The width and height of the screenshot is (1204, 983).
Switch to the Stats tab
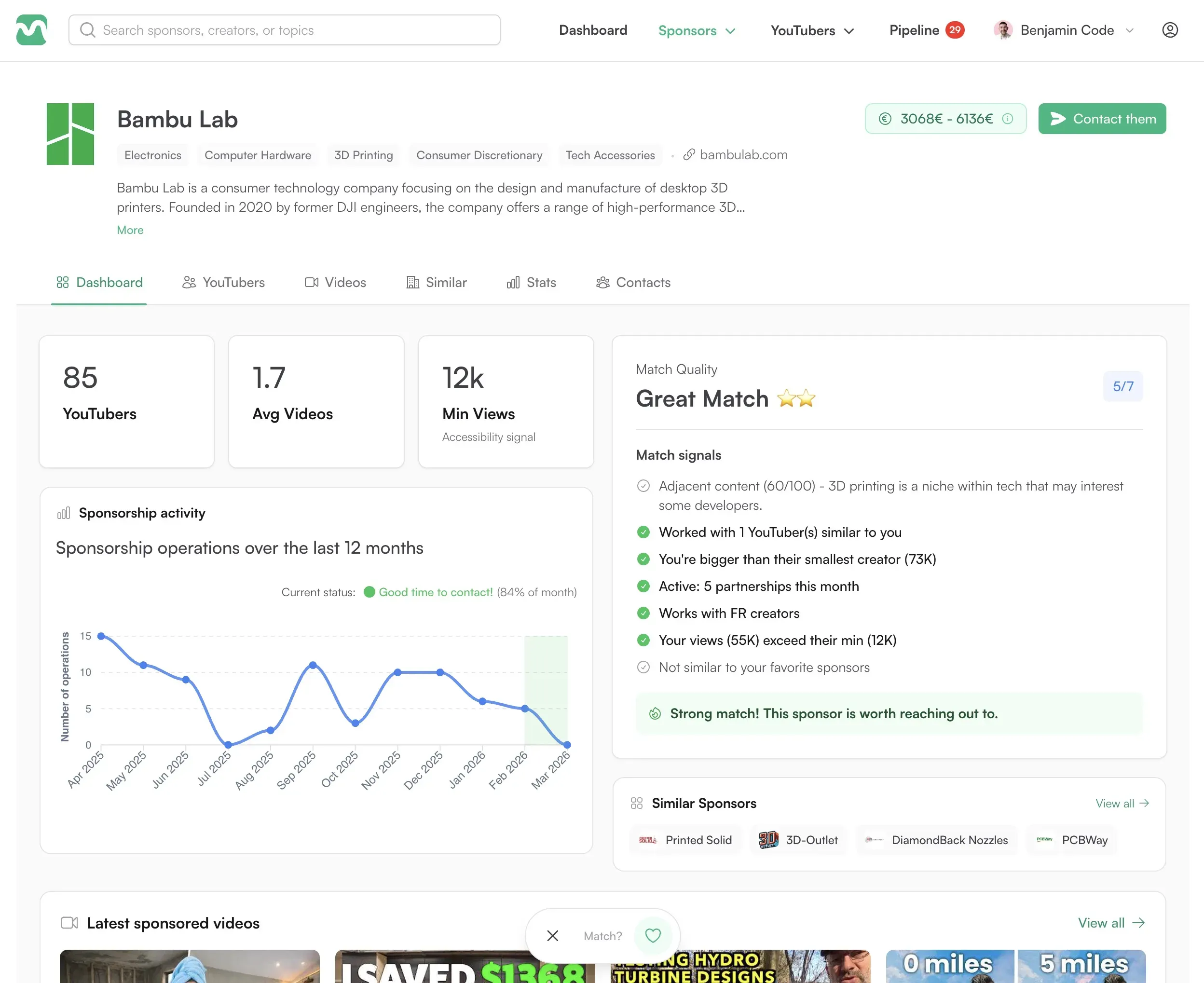click(x=531, y=283)
